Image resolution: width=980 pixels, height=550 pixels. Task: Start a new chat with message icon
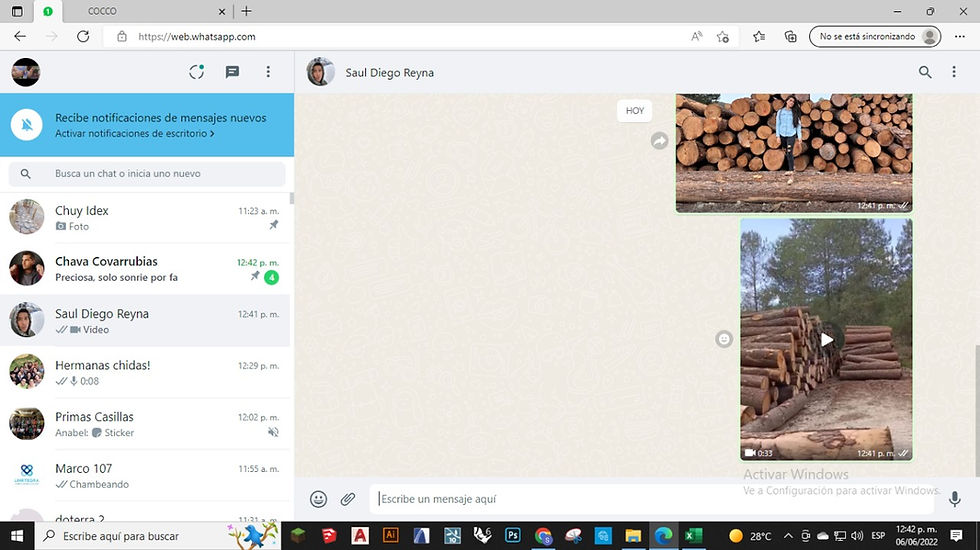point(232,72)
